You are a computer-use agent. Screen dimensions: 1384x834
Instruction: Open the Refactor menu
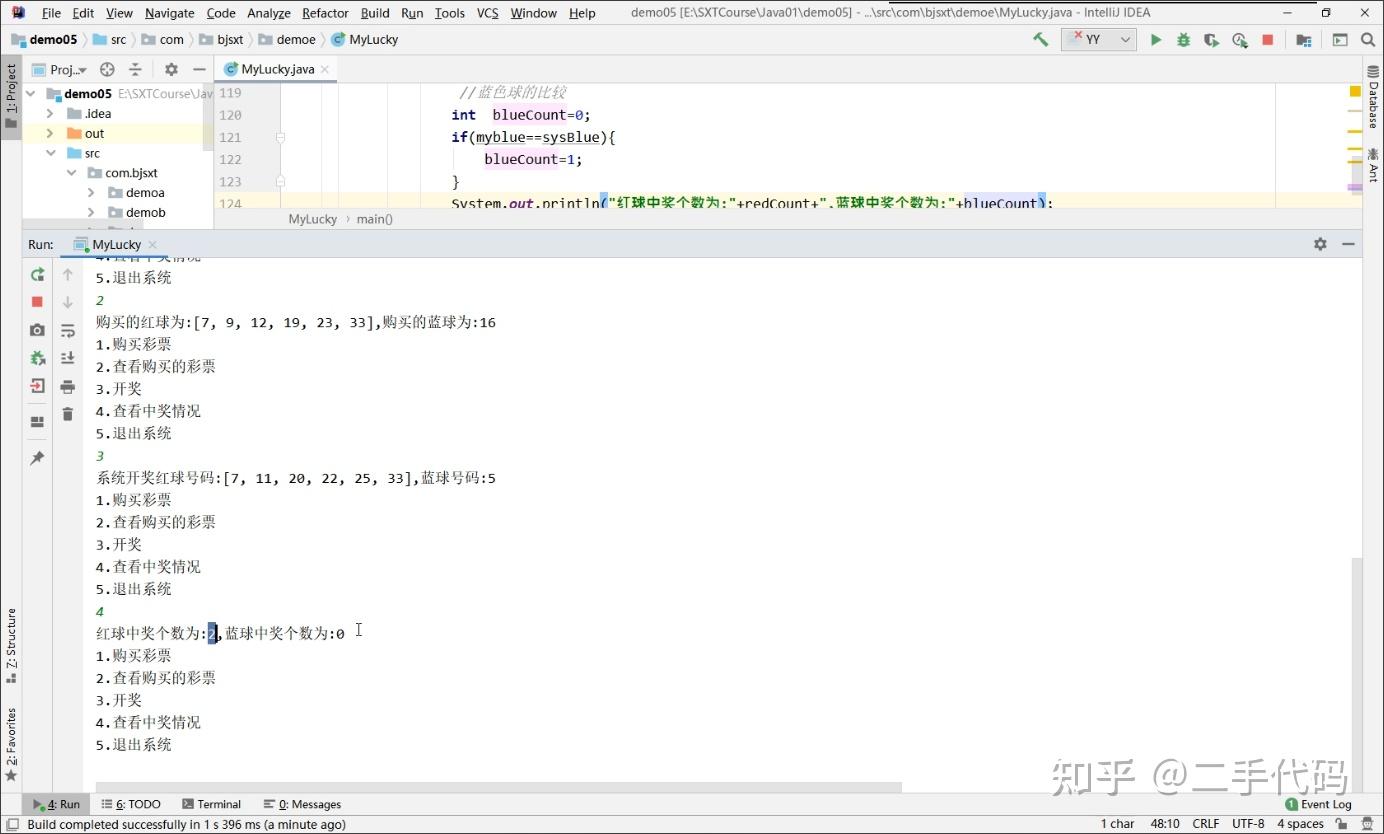coord(325,13)
